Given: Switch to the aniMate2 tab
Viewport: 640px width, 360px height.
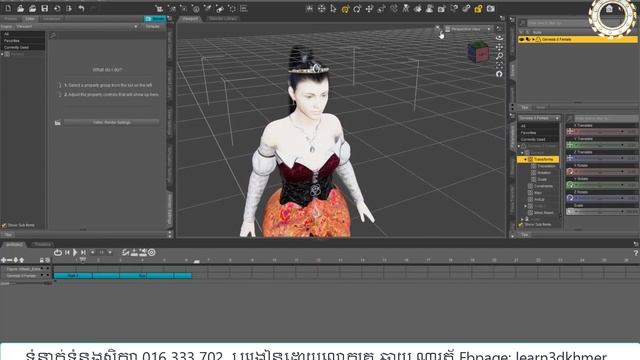Looking at the screenshot, I should [14, 244].
